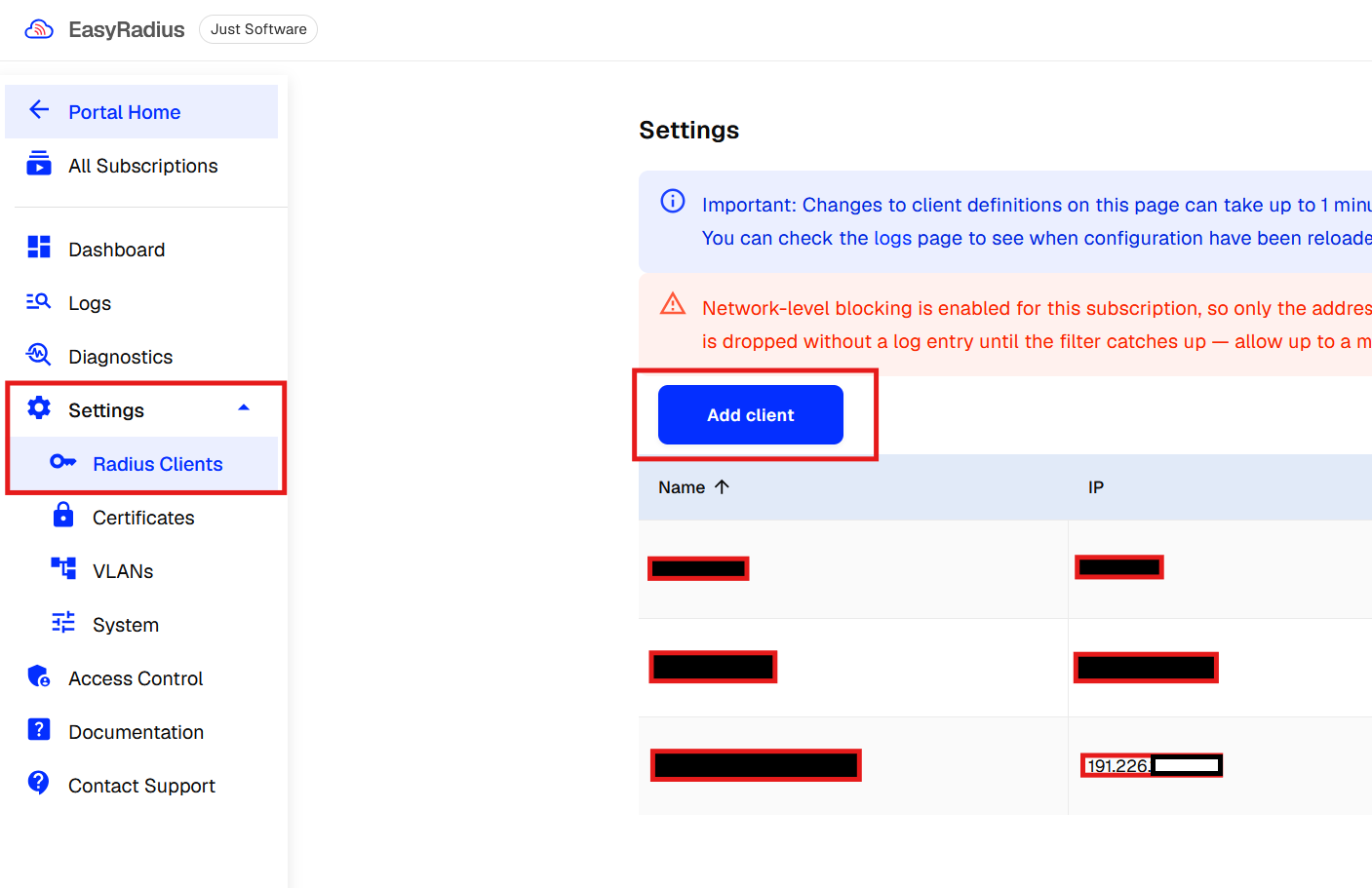Open Contact Support

(x=141, y=786)
